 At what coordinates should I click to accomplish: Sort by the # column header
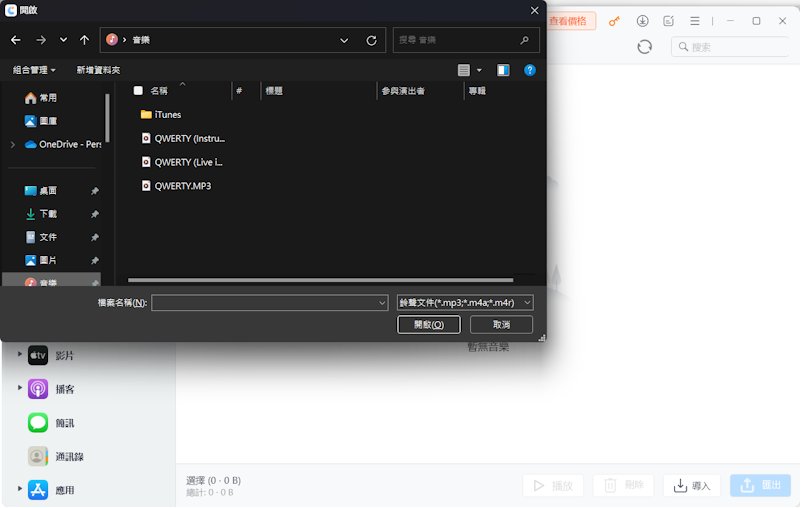[239, 91]
